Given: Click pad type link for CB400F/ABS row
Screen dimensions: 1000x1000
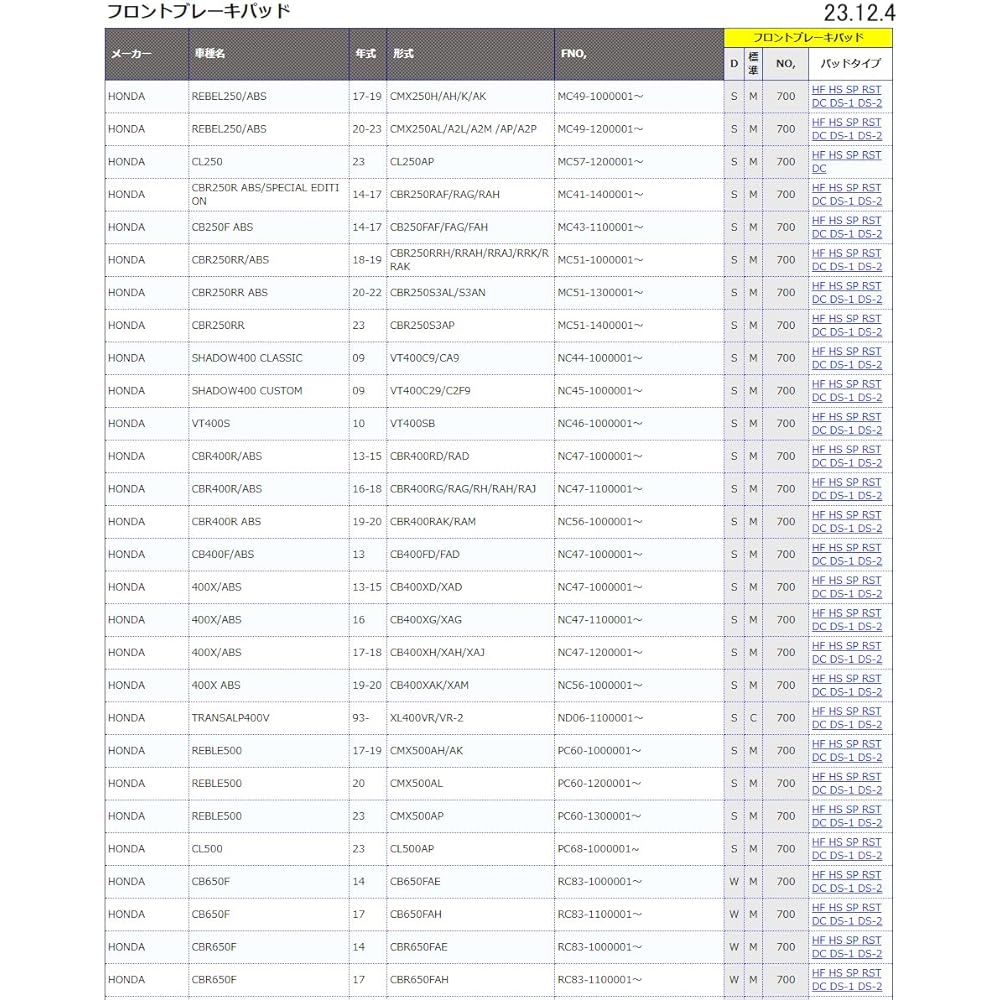Looking at the screenshot, I should point(846,555).
